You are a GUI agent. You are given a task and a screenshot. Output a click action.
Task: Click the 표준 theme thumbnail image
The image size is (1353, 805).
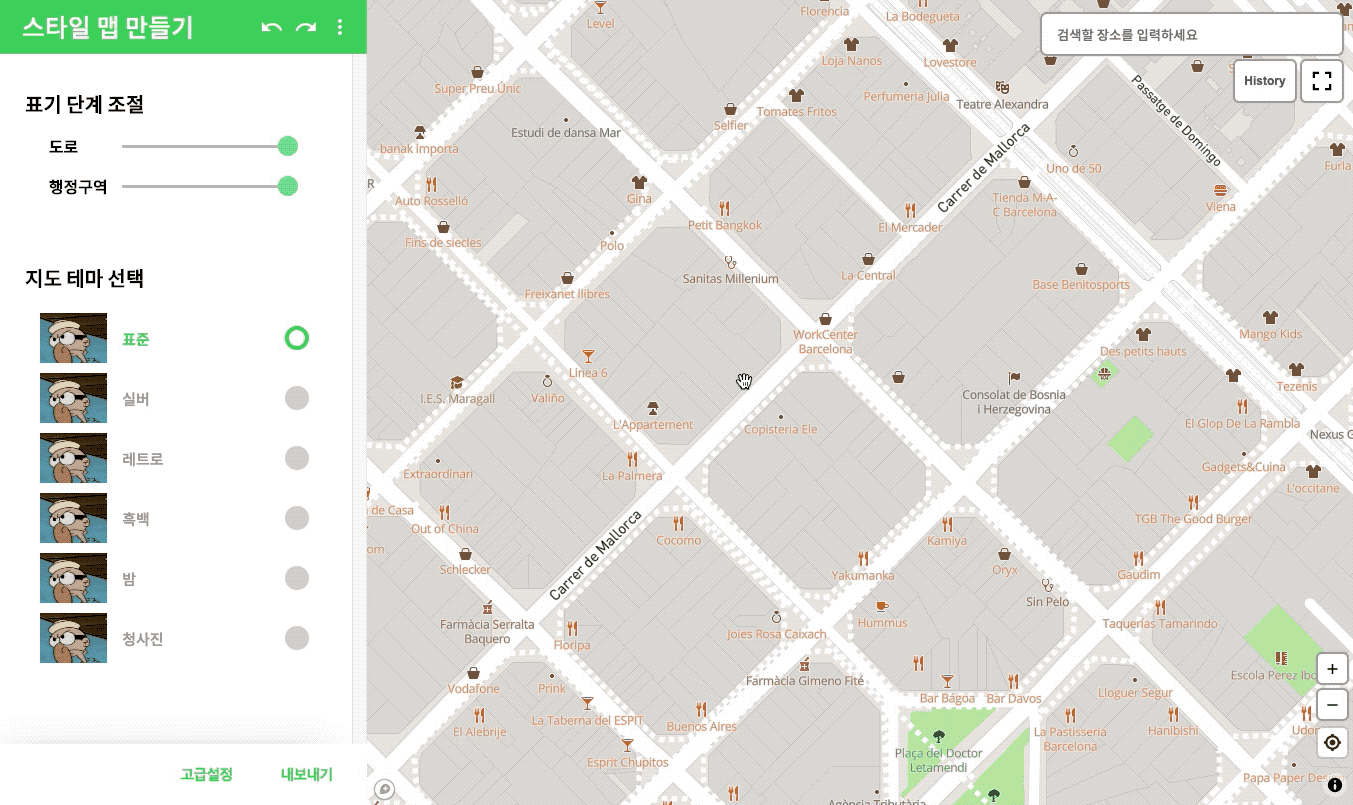(73, 338)
